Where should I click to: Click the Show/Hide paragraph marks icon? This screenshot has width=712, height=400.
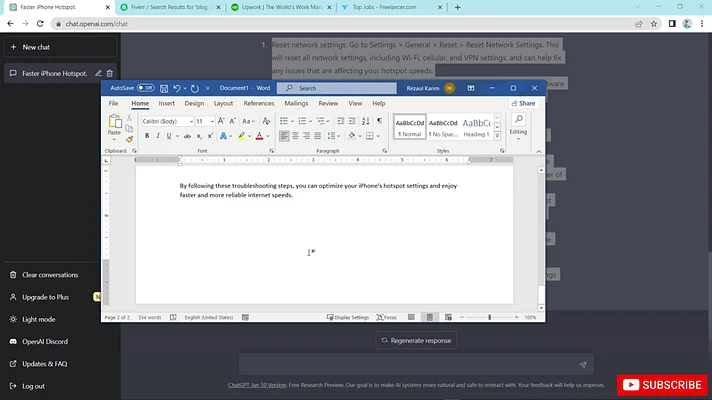point(379,121)
